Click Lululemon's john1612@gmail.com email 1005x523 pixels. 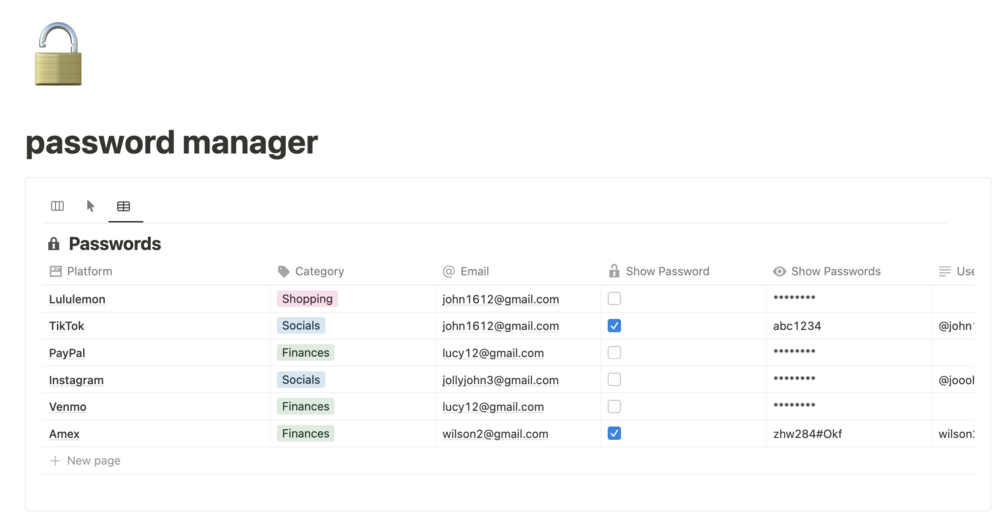501,299
